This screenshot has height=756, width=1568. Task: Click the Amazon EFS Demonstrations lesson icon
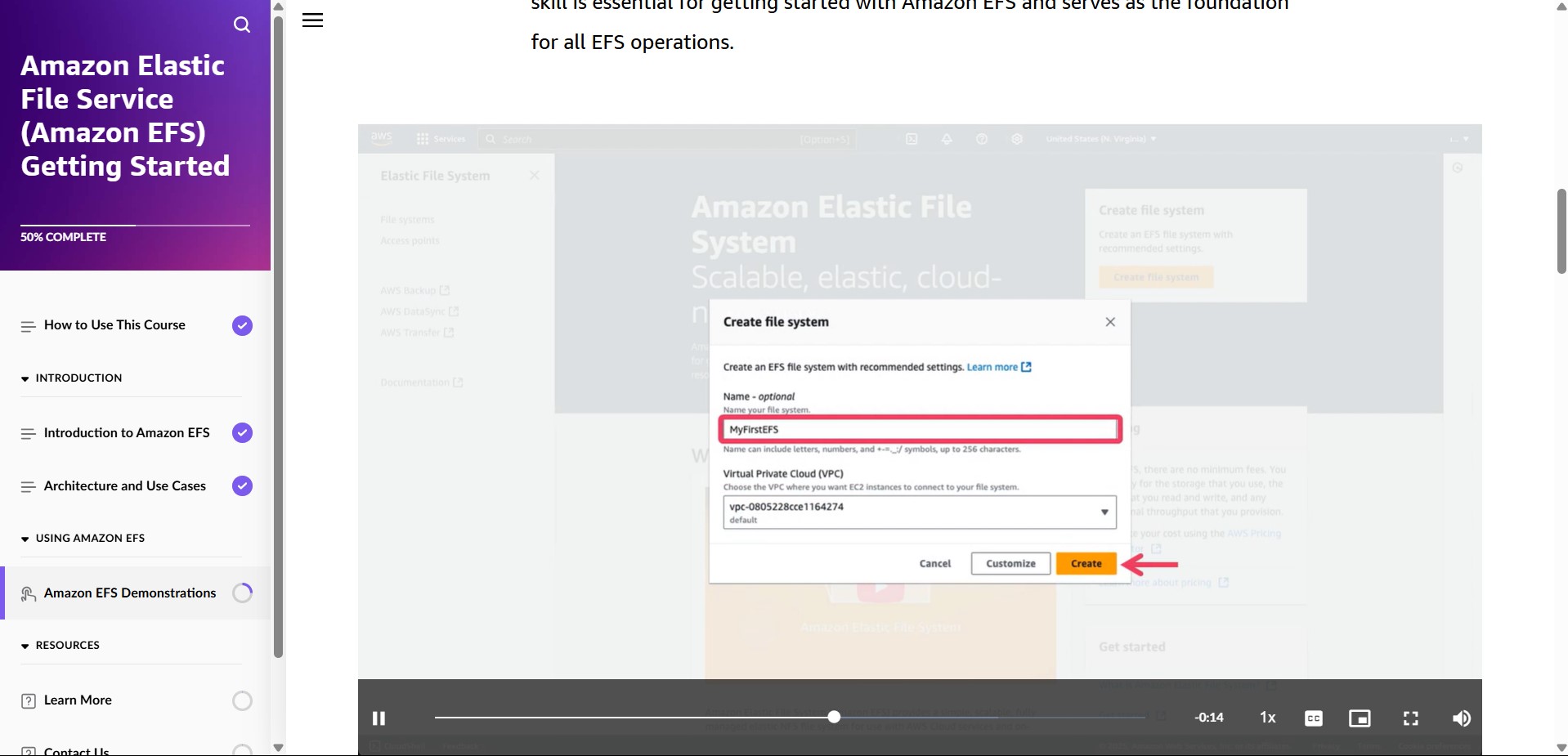28,593
